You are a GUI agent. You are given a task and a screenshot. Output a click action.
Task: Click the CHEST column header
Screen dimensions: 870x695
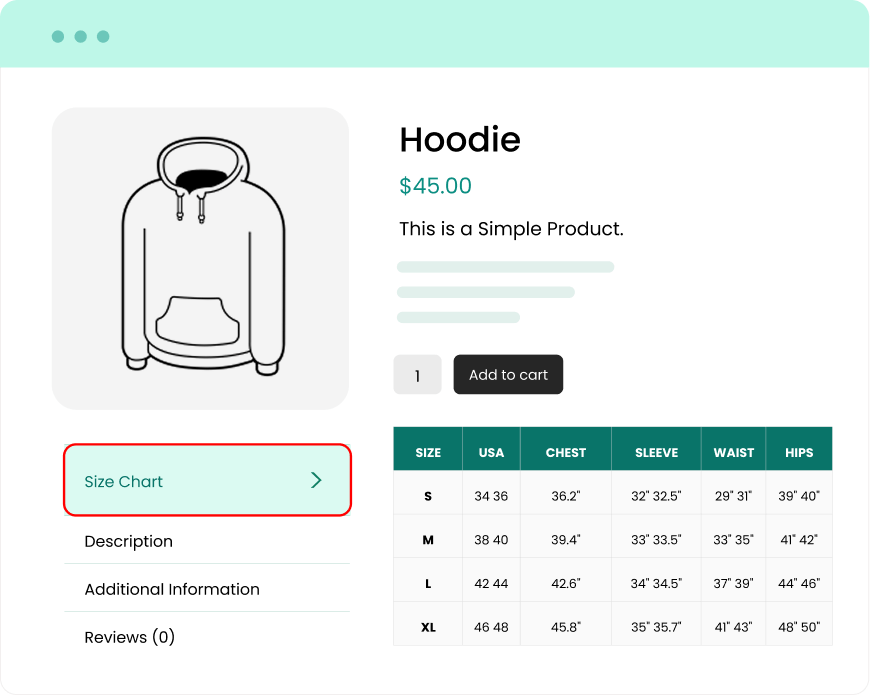click(x=566, y=453)
